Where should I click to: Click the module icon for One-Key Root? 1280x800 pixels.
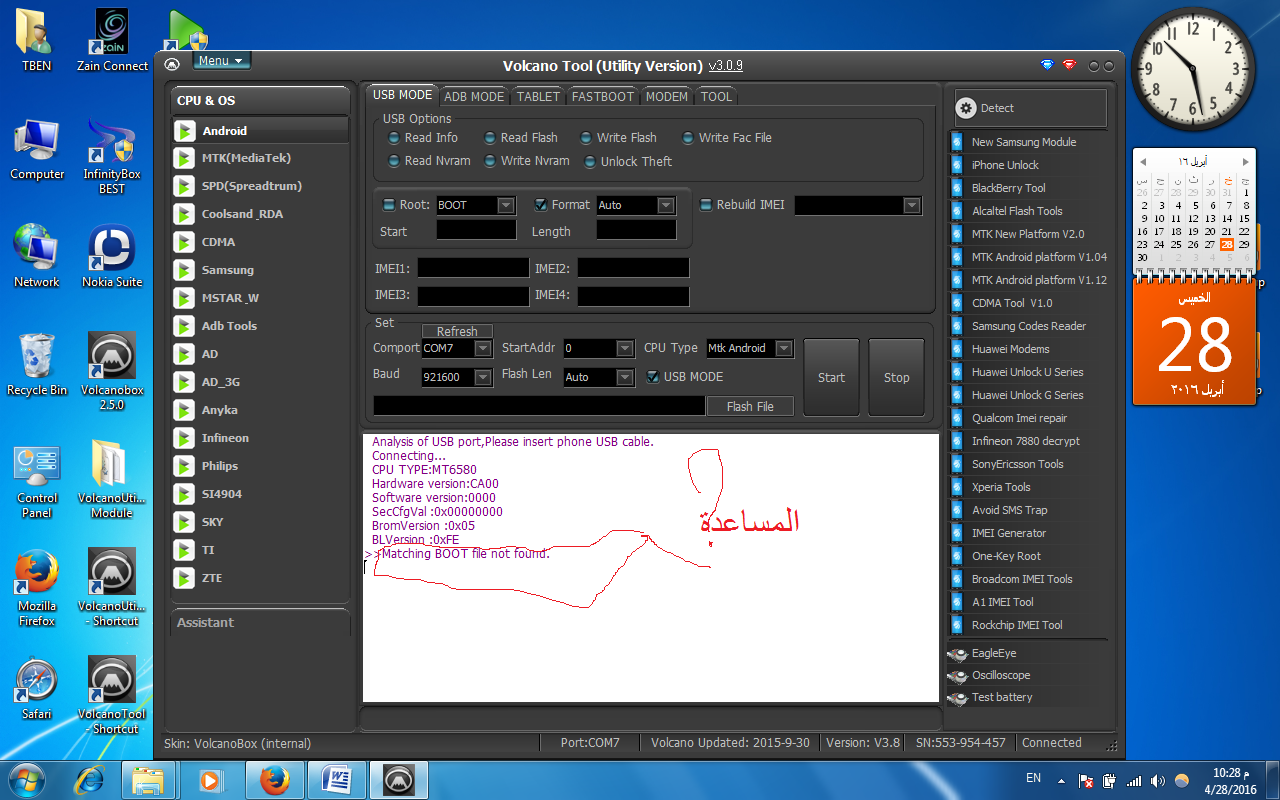tap(957, 556)
